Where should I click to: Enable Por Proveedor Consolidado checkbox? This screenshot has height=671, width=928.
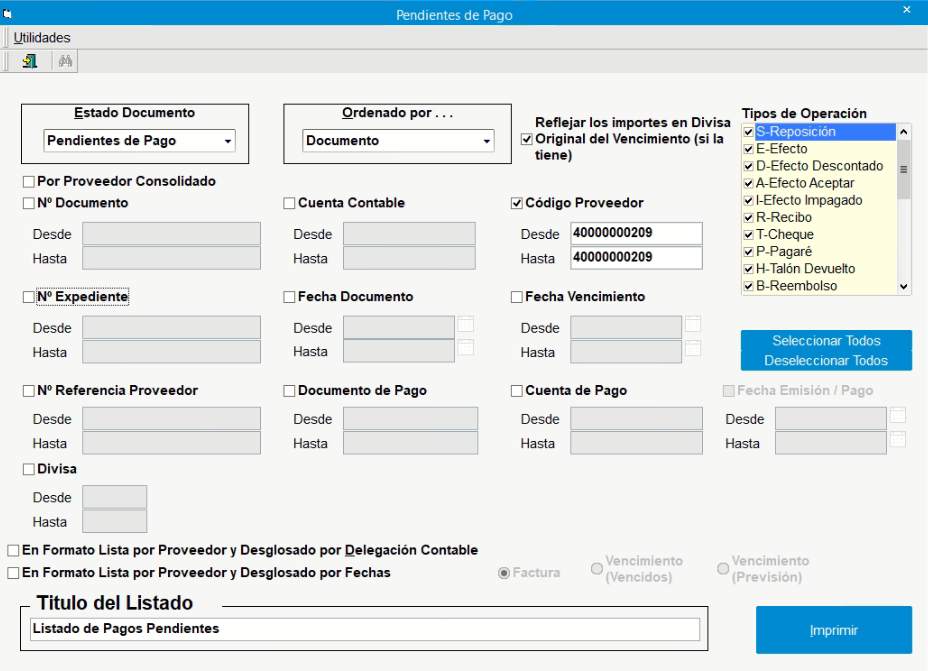point(28,182)
